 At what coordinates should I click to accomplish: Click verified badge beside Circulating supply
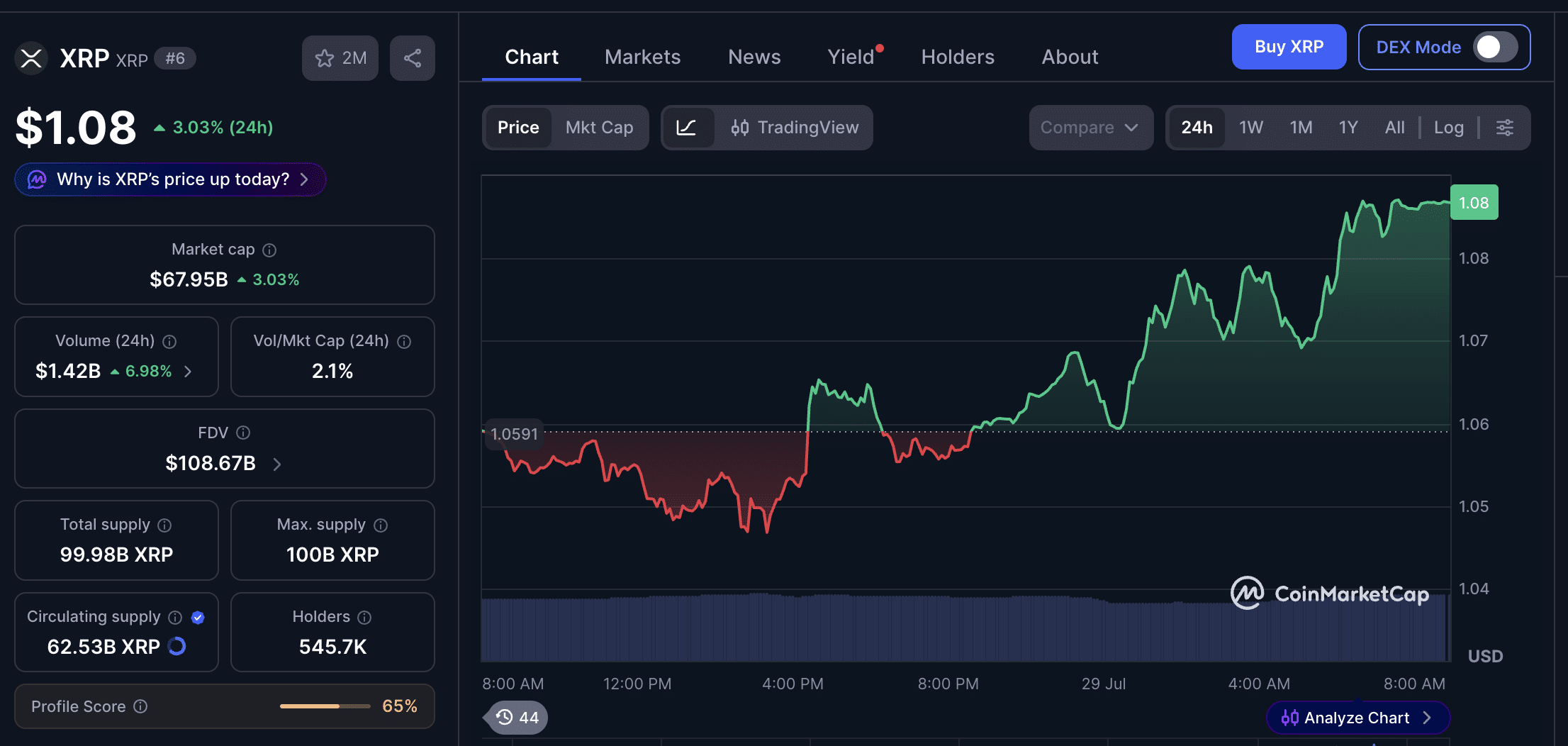pos(198,618)
